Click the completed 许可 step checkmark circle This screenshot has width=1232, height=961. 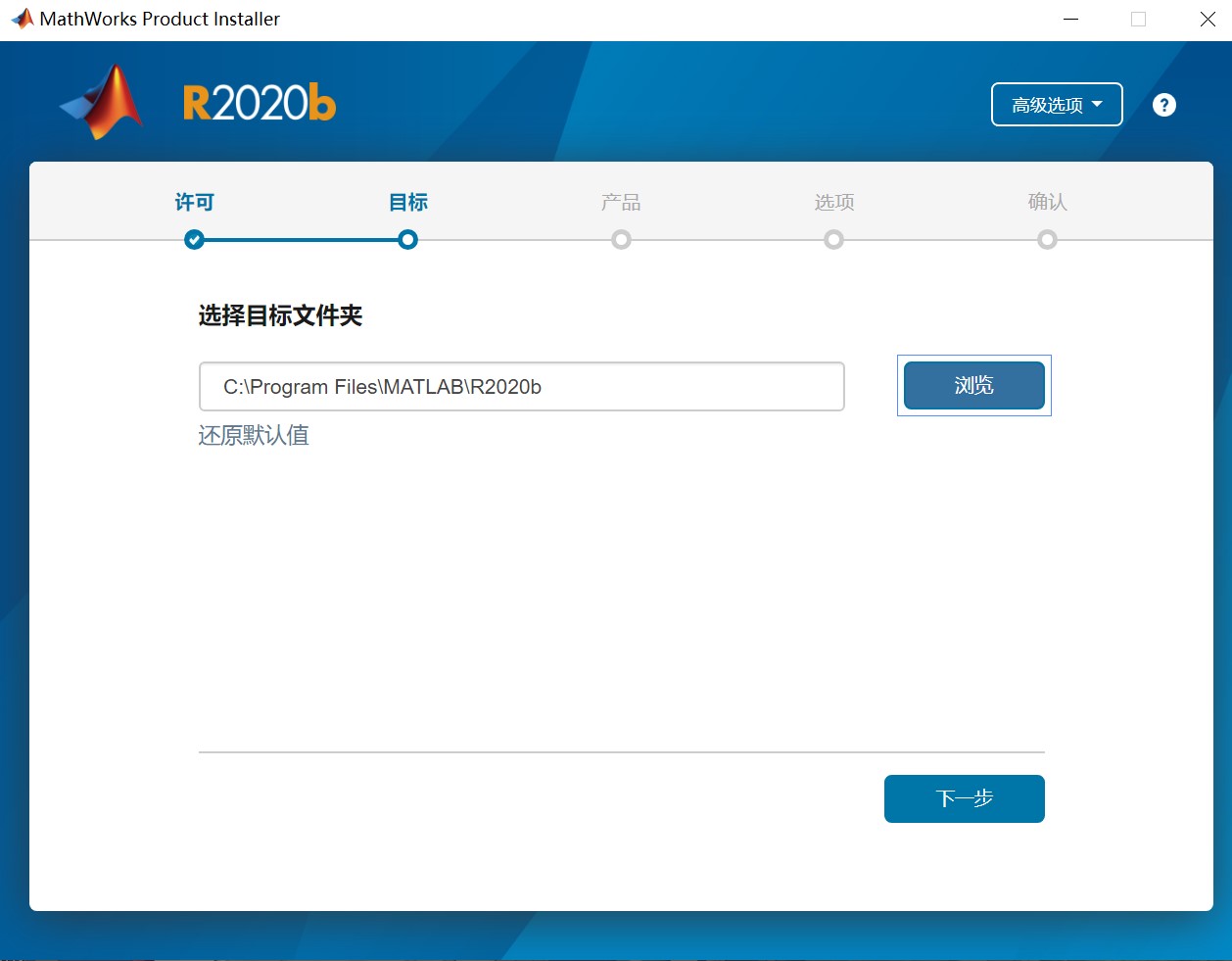195,239
